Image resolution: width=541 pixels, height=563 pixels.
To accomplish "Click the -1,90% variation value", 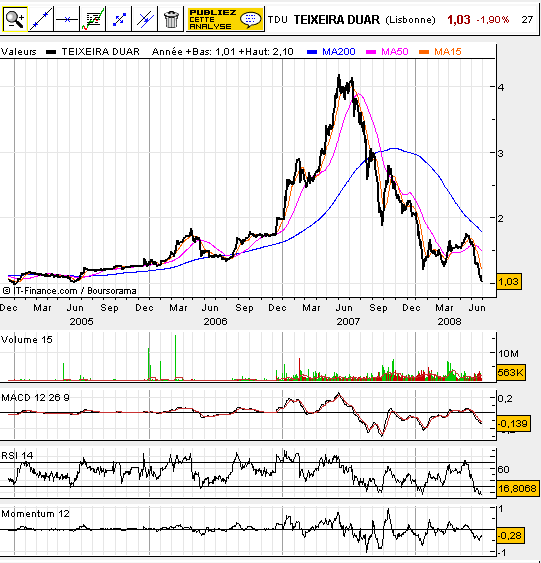I will tap(493, 20).
